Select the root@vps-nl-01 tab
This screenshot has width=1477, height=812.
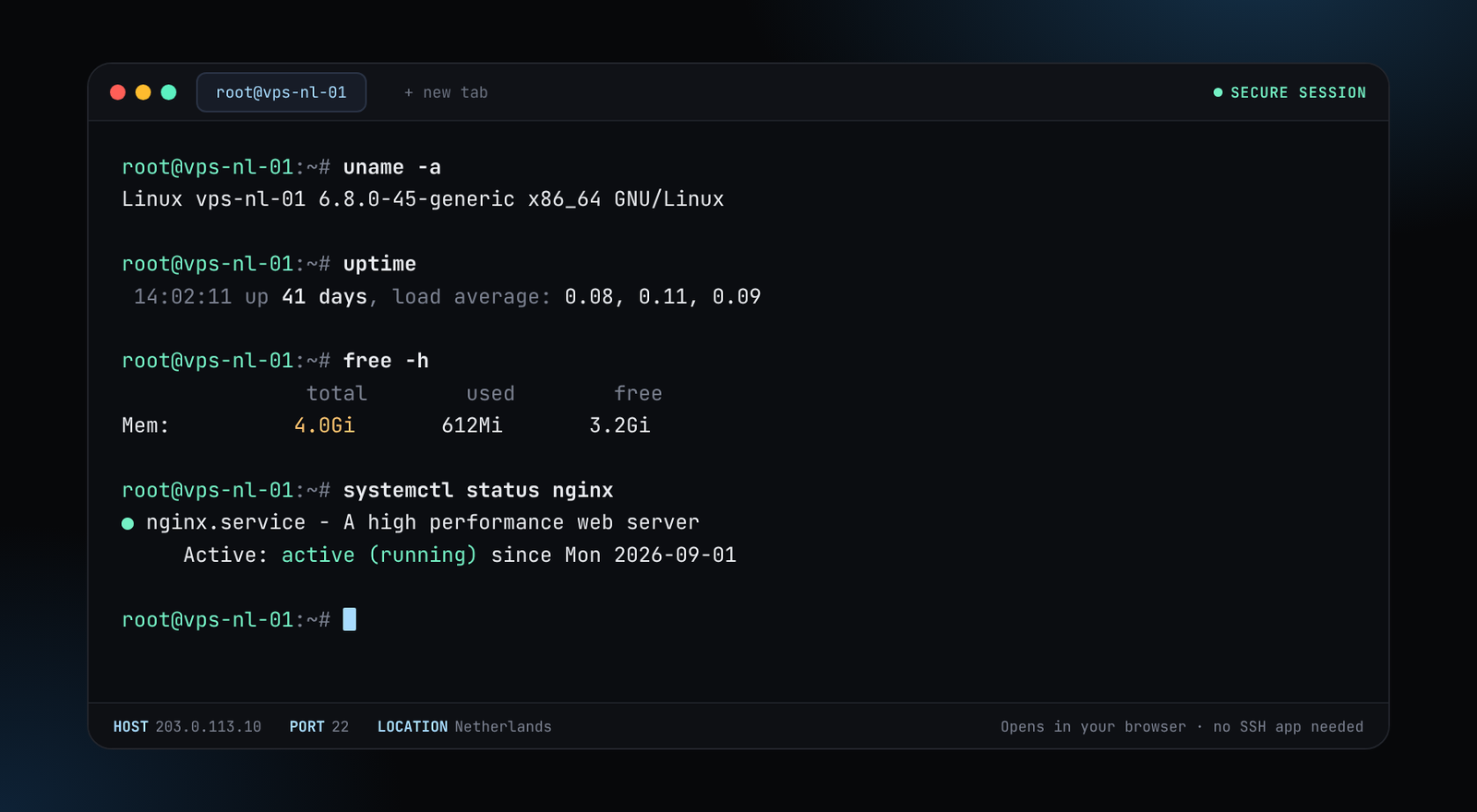[x=282, y=92]
